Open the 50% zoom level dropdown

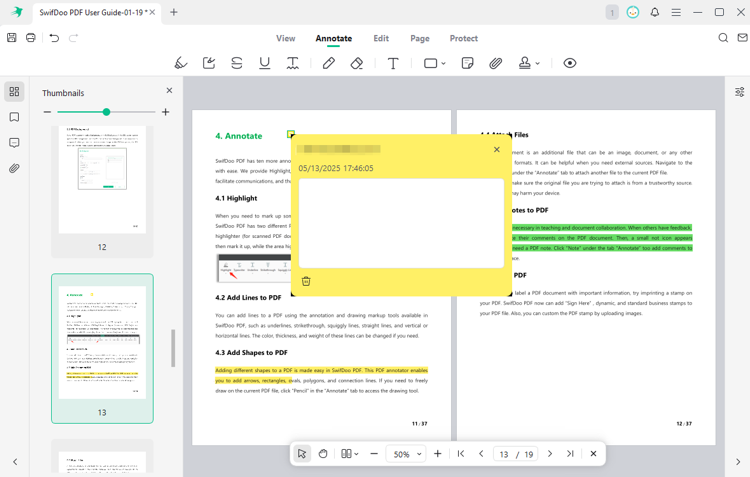pyautogui.click(x=406, y=454)
